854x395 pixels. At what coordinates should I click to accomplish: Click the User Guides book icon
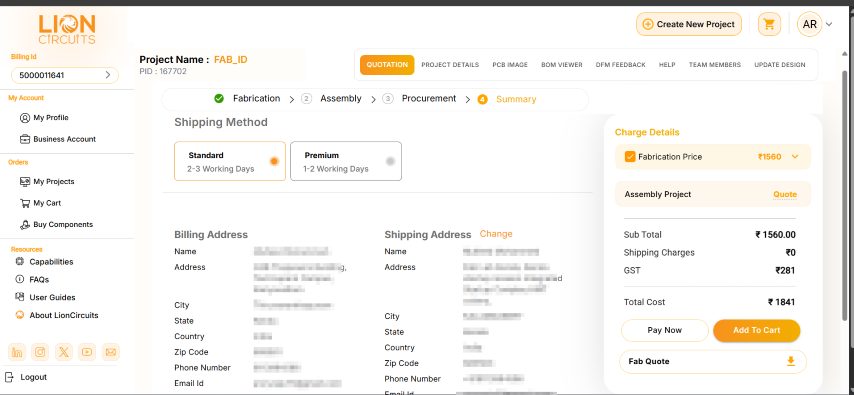(x=20, y=297)
